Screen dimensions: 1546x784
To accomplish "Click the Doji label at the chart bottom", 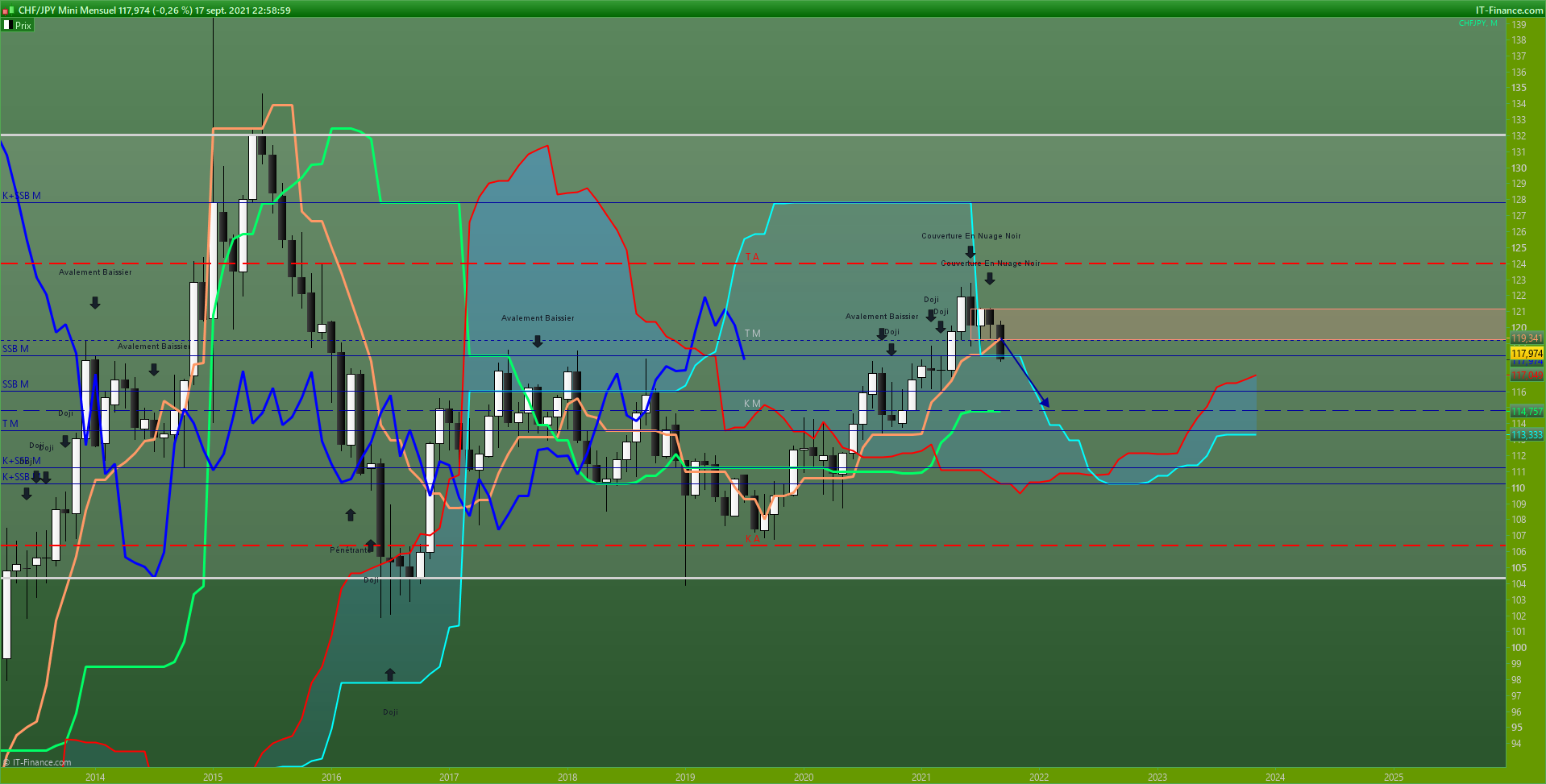I will point(390,712).
